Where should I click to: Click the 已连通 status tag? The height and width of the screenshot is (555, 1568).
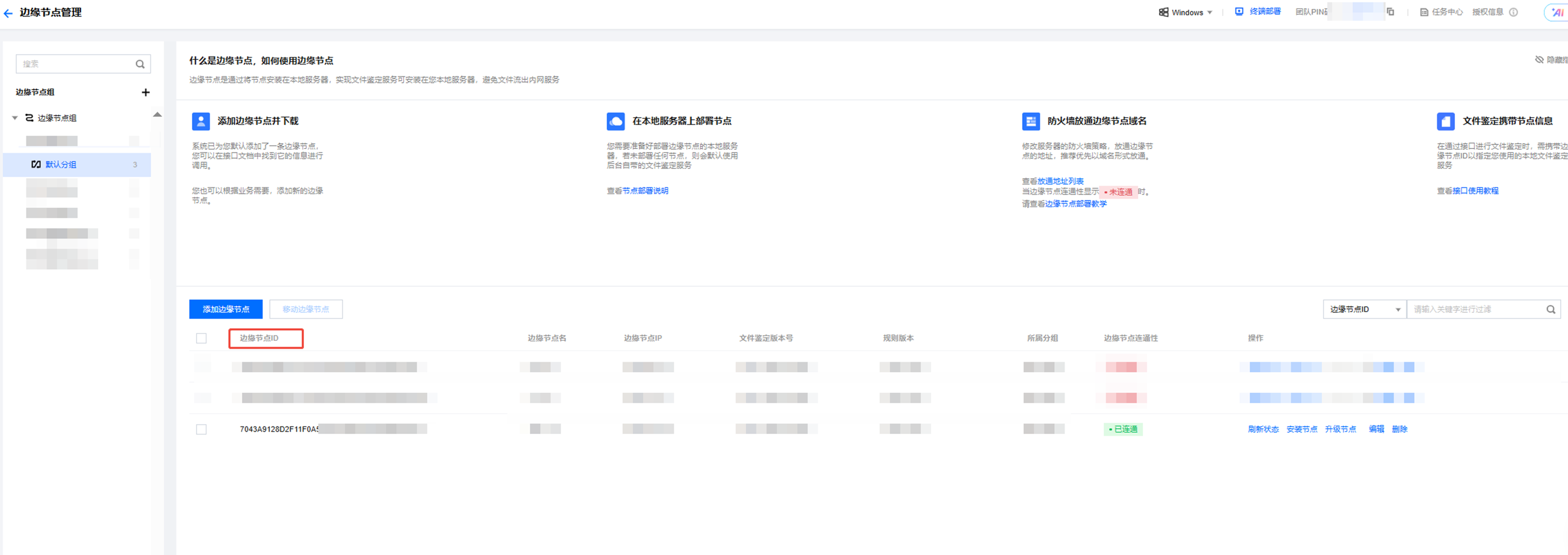point(1123,429)
